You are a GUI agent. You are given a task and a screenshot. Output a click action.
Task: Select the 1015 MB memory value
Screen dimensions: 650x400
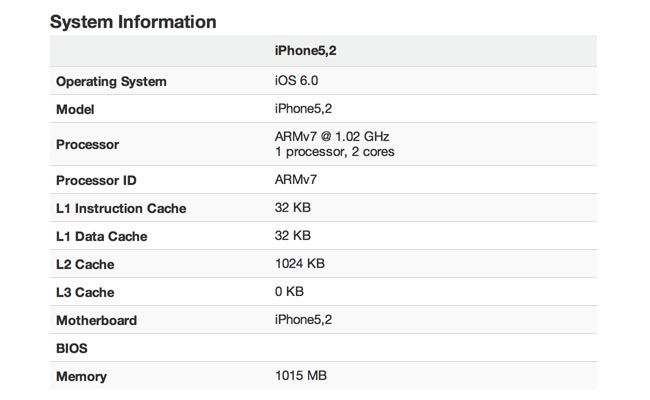301,376
